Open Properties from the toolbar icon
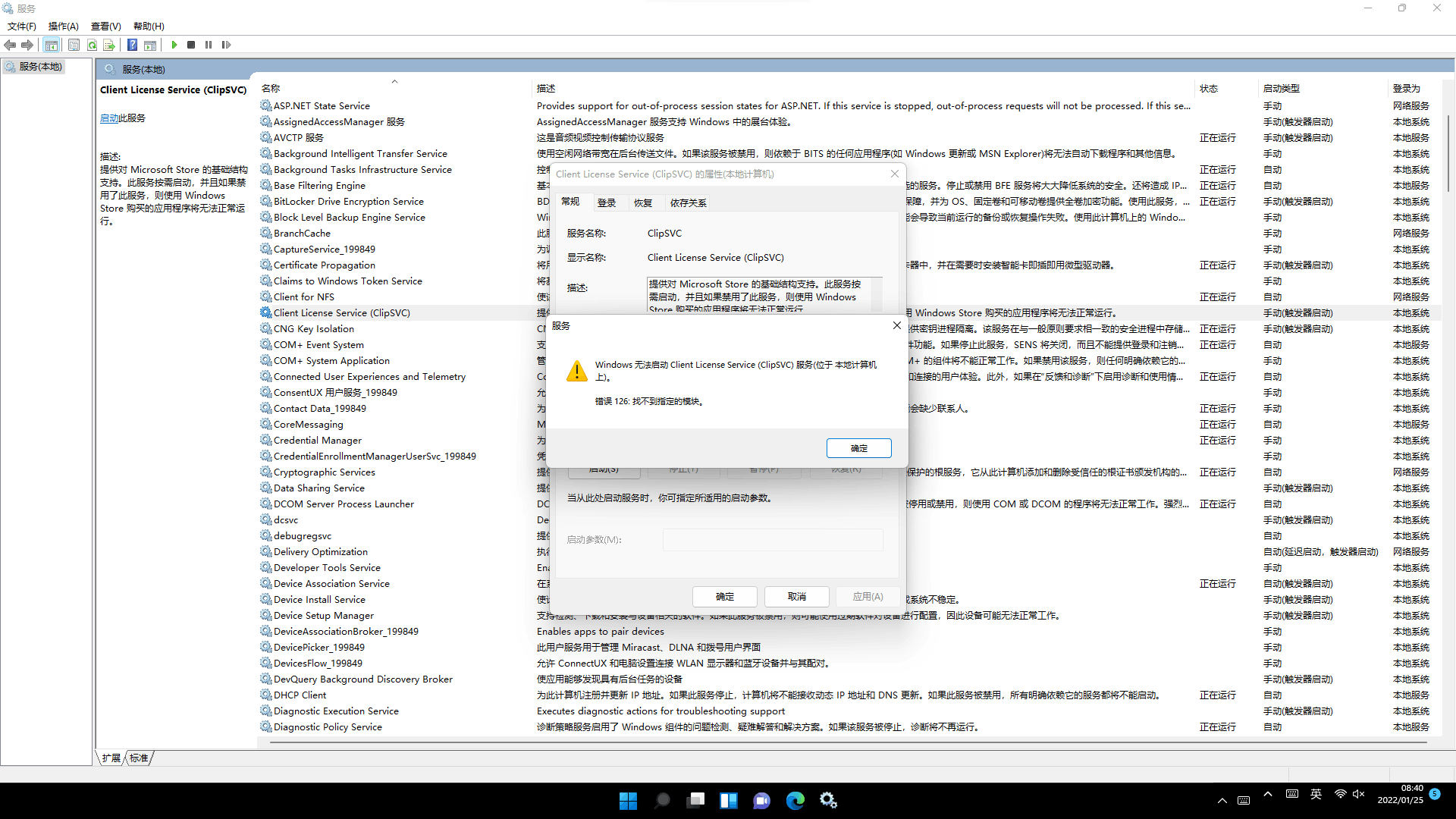This screenshot has width=1456, height=819. (74, 45)
